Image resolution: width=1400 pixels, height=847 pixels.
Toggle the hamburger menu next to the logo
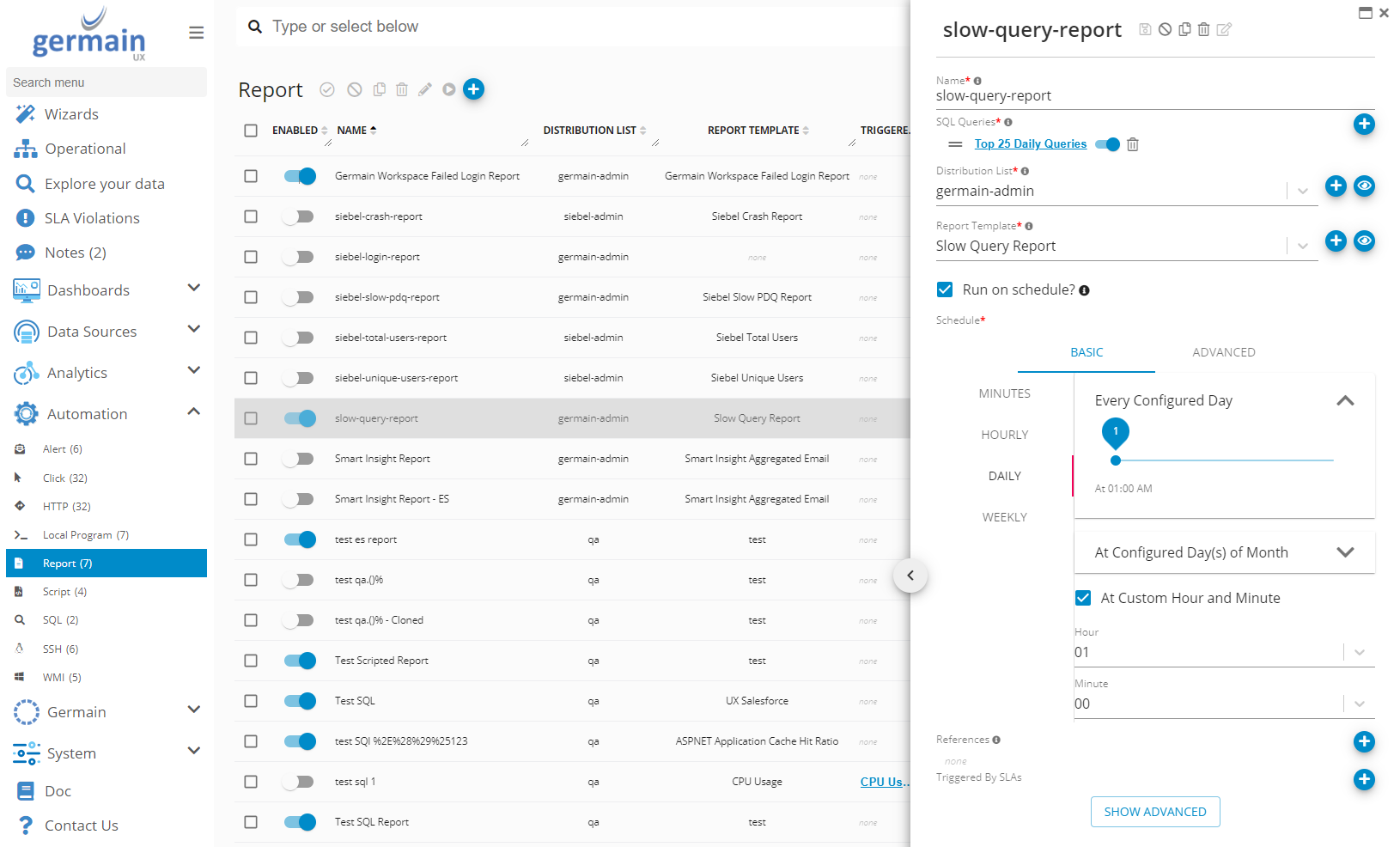coord(197,33)
